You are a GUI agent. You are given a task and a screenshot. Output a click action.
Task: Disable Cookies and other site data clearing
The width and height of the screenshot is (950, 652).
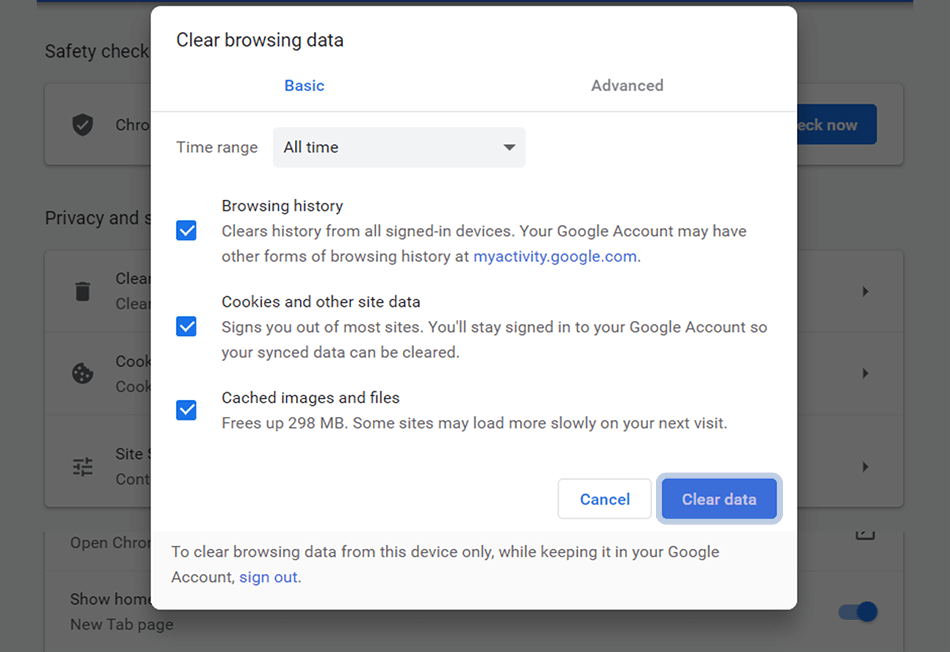[x=186, y=326]
